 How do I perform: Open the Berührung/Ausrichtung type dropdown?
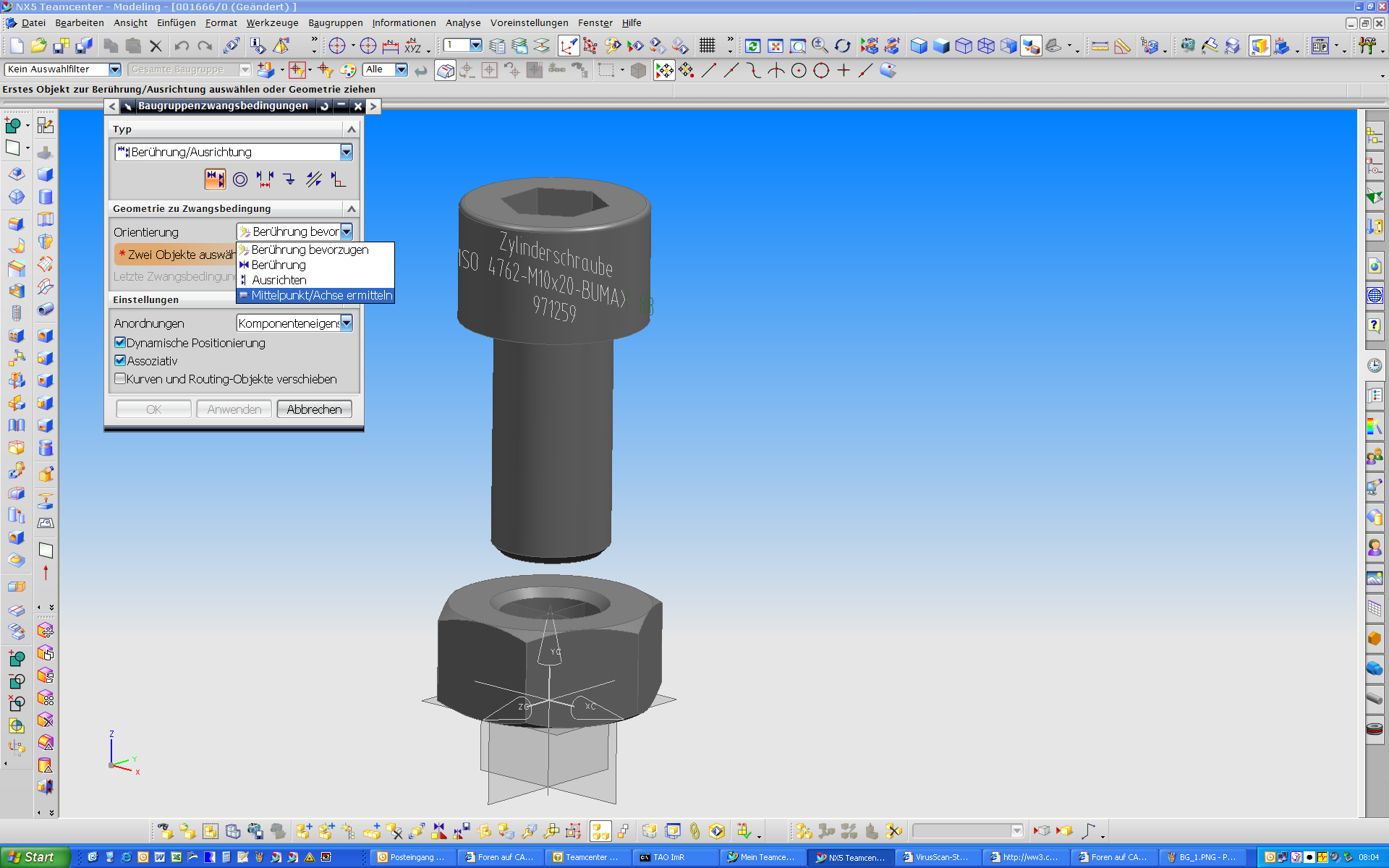pos(347,152)
